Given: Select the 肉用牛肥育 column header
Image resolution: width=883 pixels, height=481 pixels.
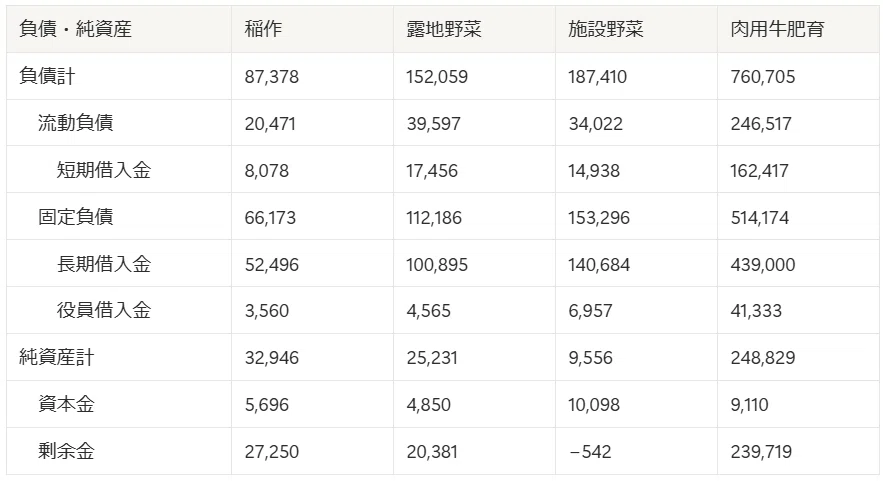Looking at the screenshot, I should click(x=798, y=29).
